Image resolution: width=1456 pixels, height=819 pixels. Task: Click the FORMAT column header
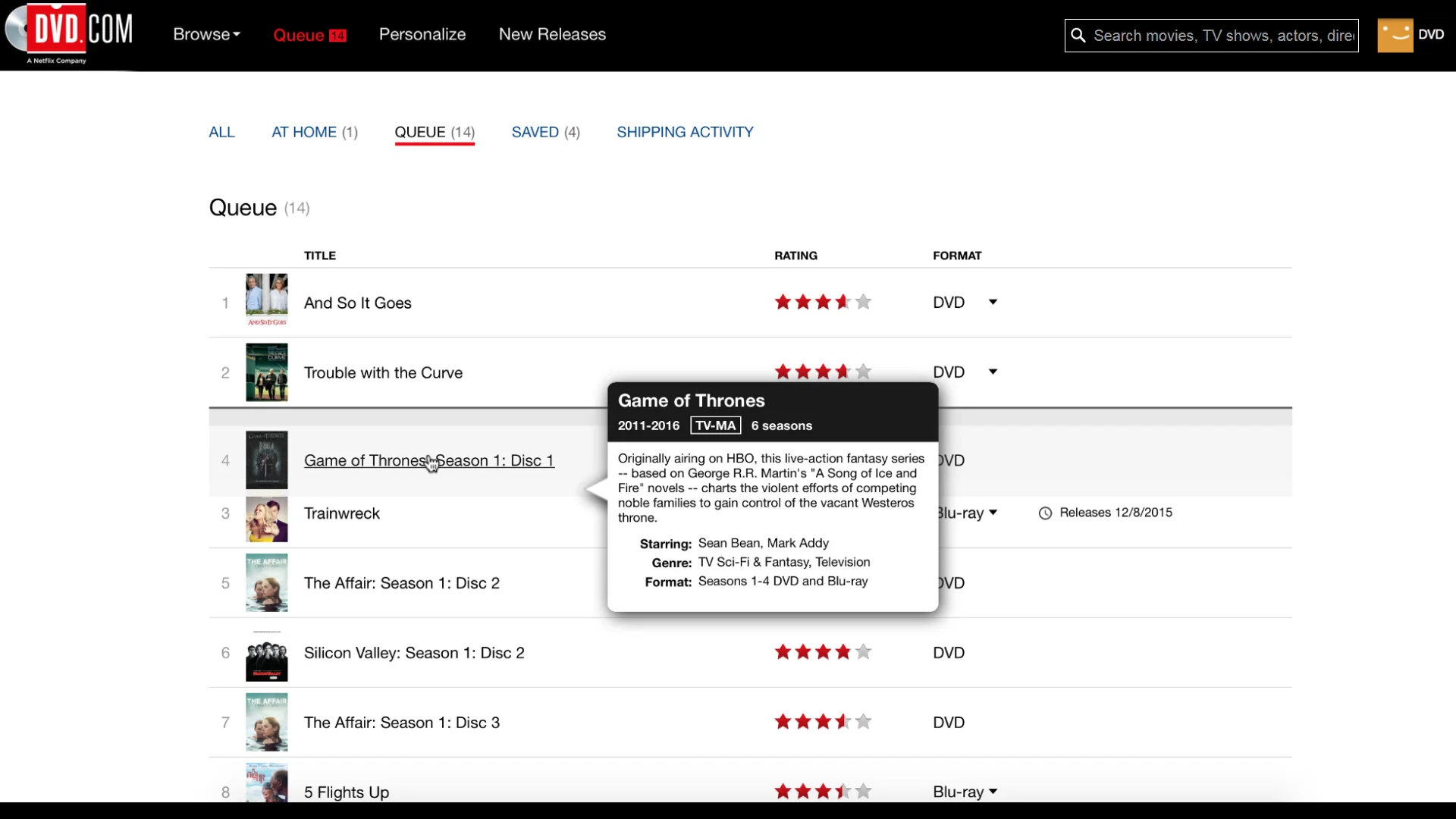[x=957, y=256]
